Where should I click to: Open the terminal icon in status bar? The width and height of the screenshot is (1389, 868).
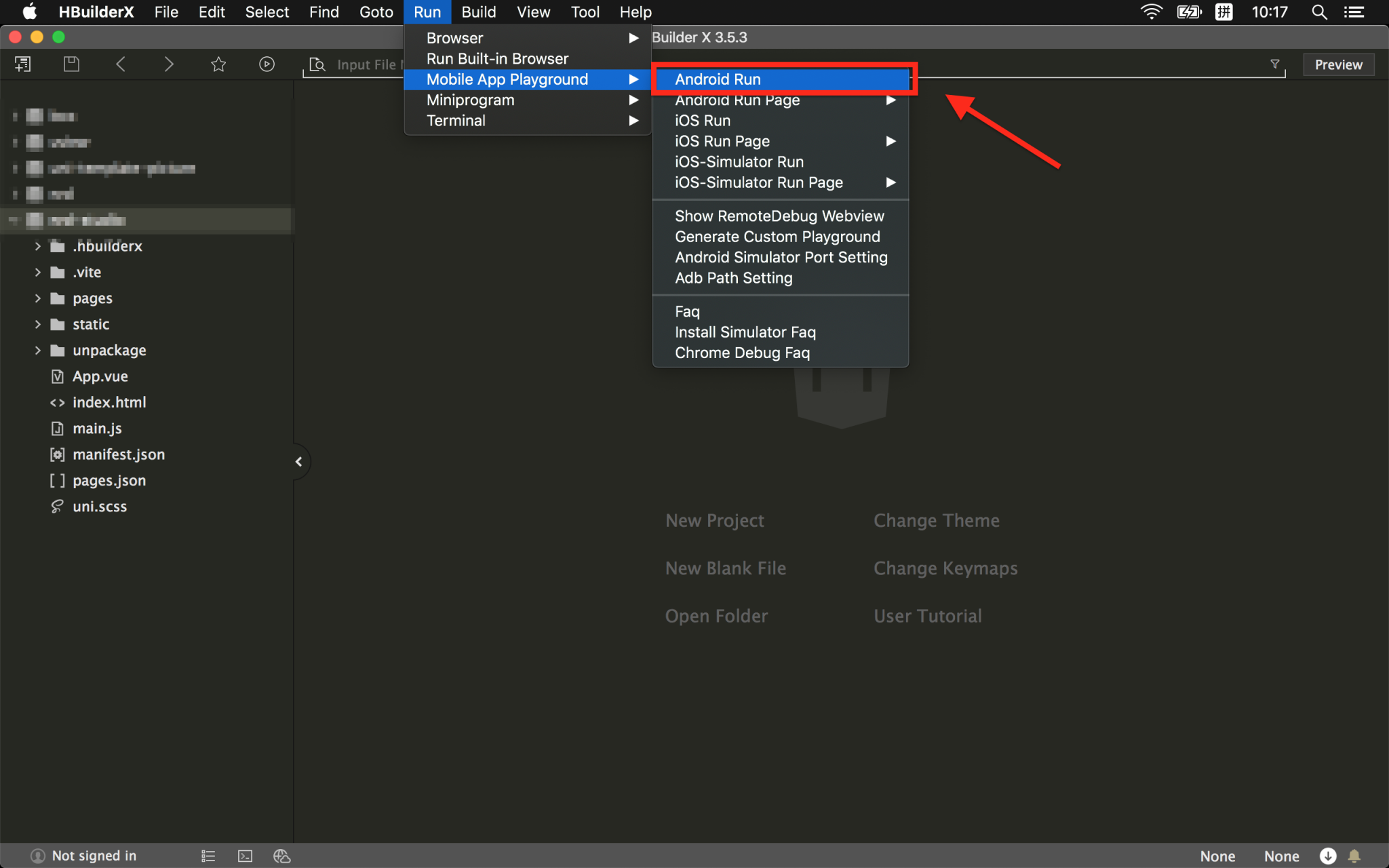245,856
